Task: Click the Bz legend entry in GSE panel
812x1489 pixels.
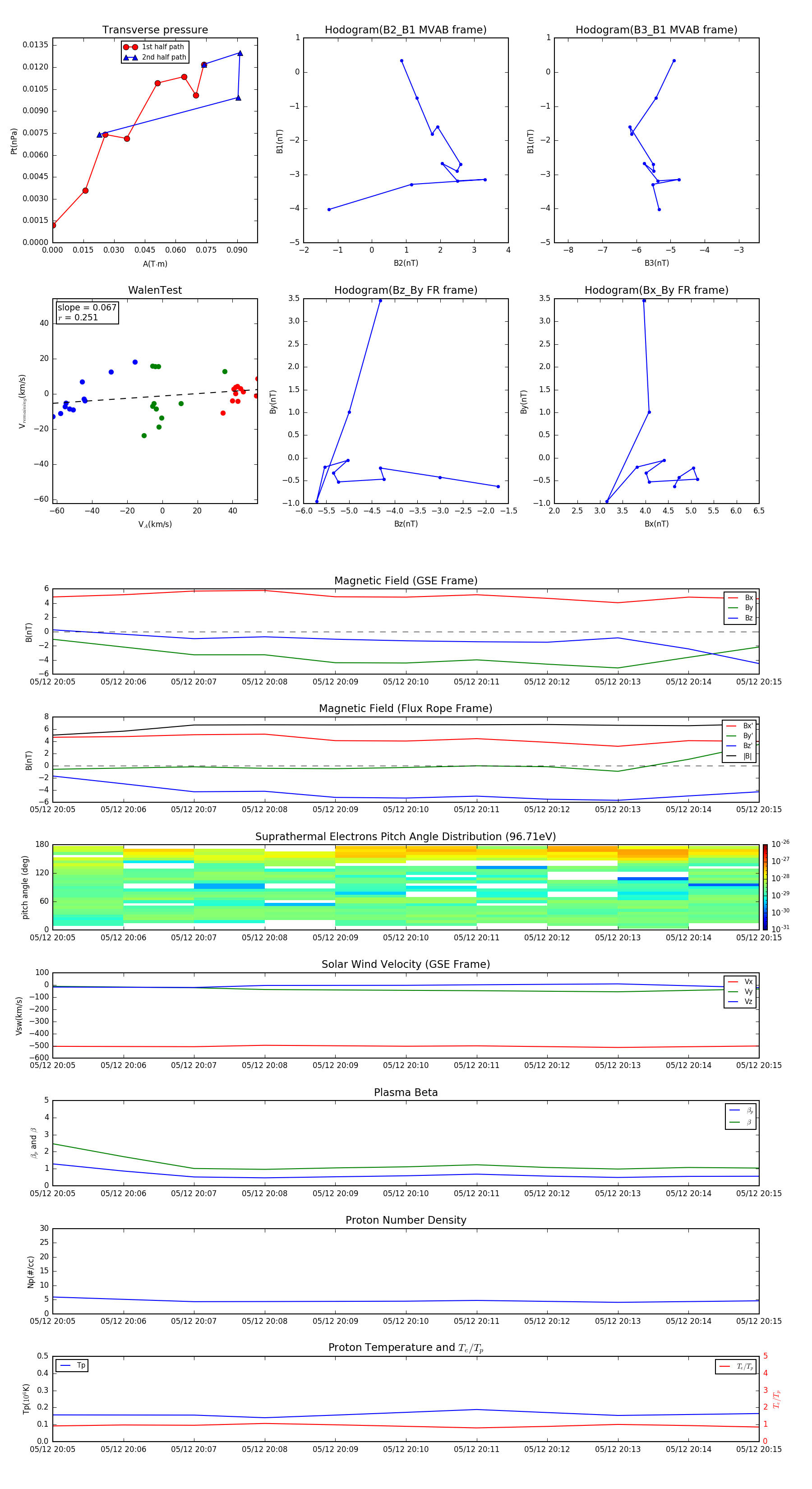Action: (740, 618)
